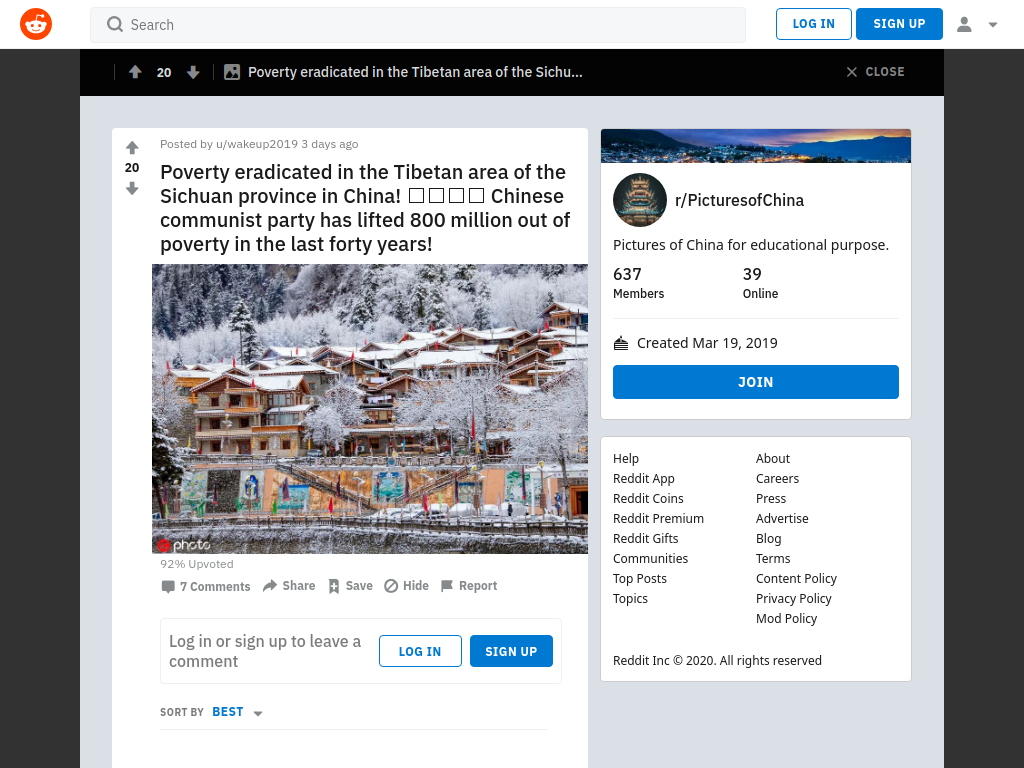
Task: Downvote using arrow beside post title
Action: (x=132, y=188)
